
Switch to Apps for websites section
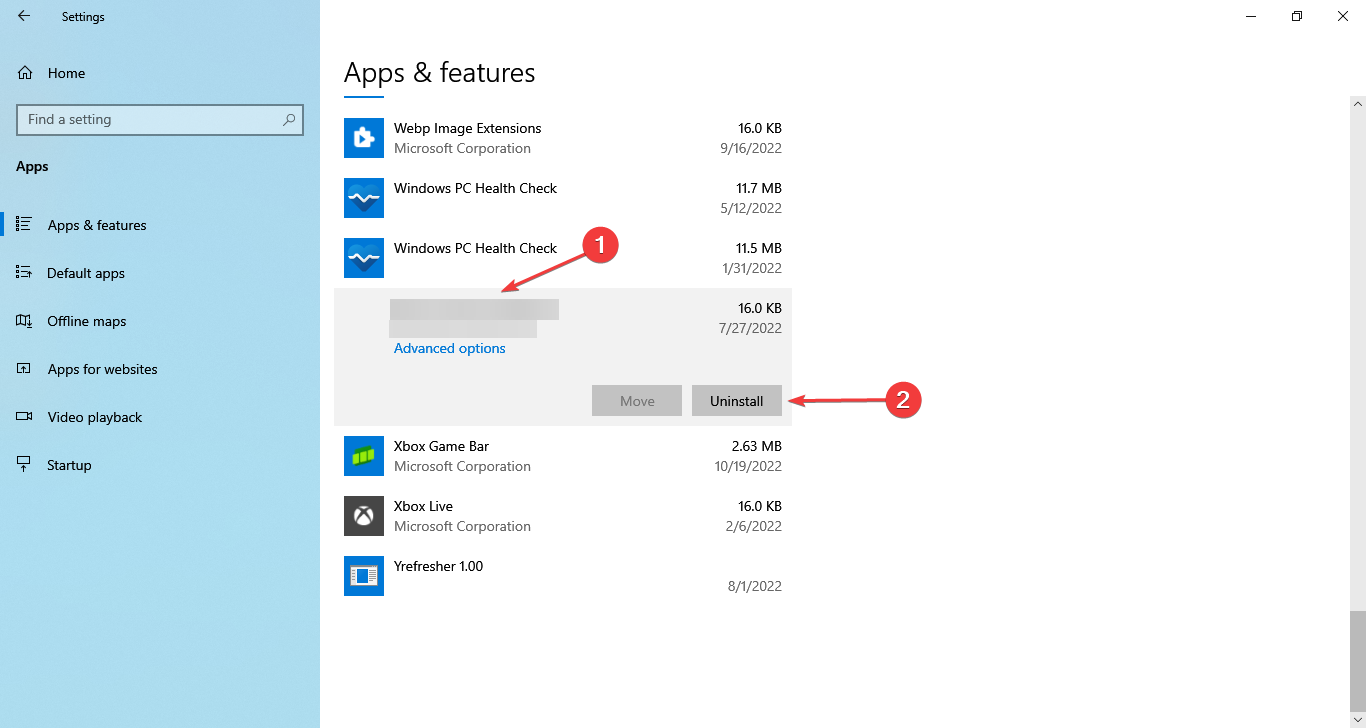[102, 369]
